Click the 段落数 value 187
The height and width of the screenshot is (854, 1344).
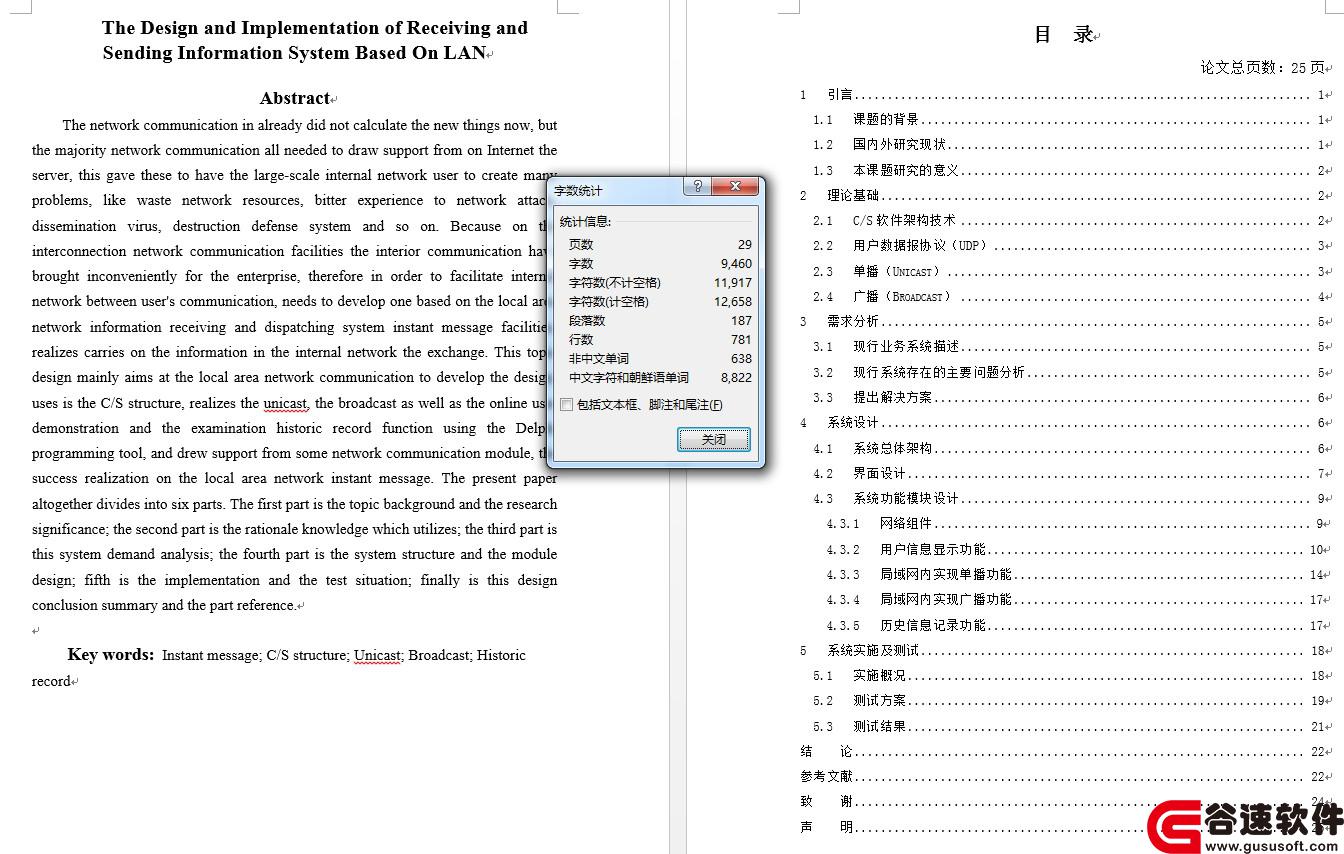pyautogui.click(x=741, y=320)
